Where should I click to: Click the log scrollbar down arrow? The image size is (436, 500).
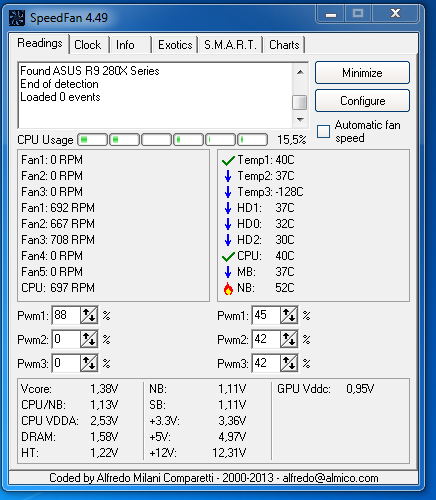pos(300,119)
